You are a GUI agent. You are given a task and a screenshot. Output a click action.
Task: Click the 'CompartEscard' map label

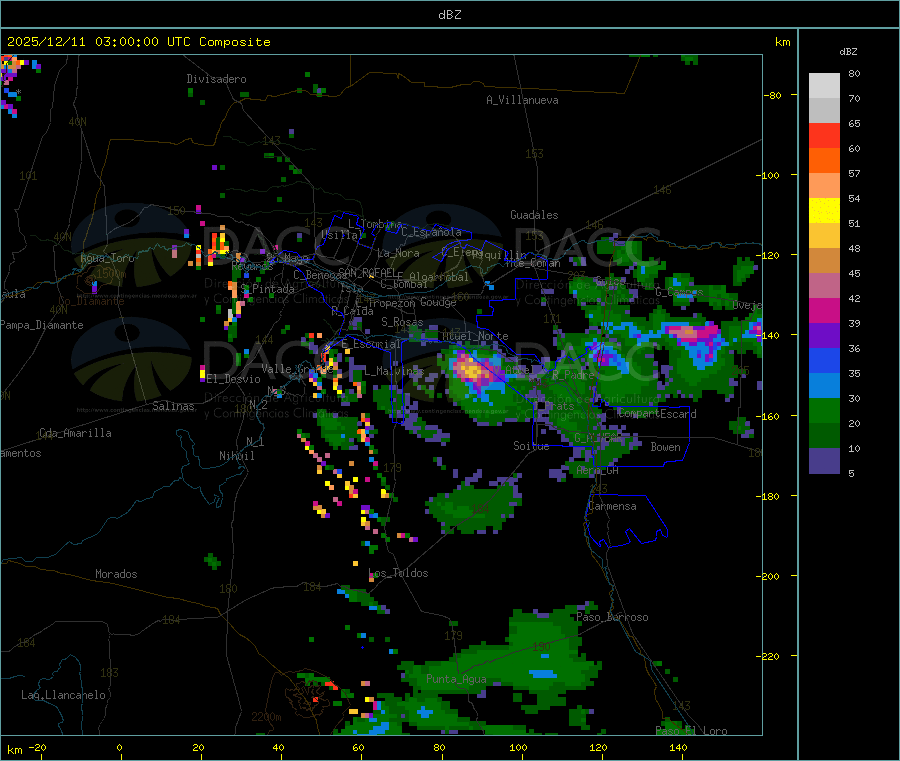[x=657, y=414]
